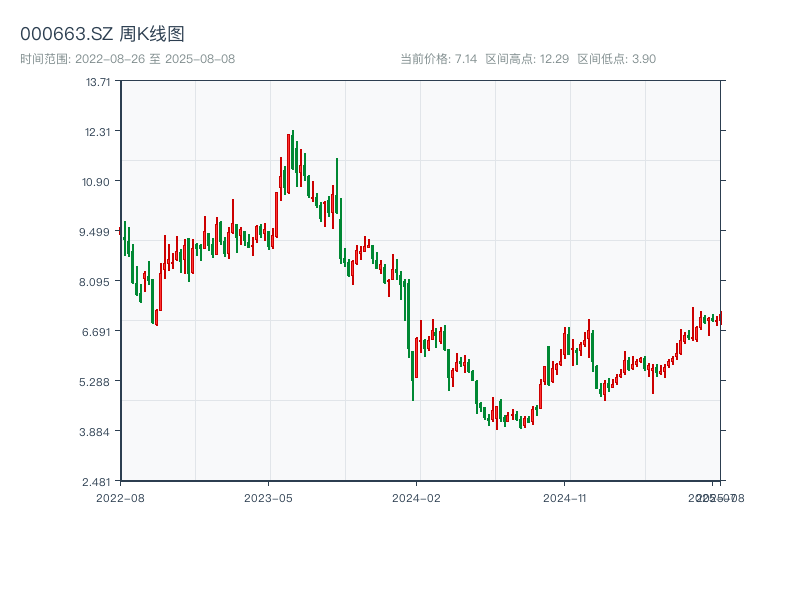This screenshot has height=600, width=800.
Task: Click the 2022-08 x-axis date label
Action: (120, 497)
